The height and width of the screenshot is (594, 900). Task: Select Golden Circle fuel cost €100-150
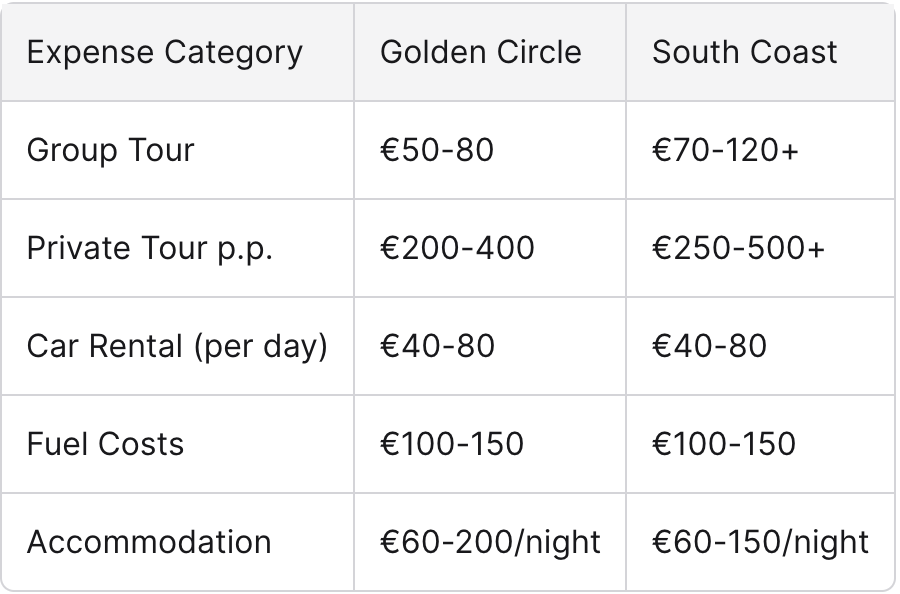coord(452,444)
